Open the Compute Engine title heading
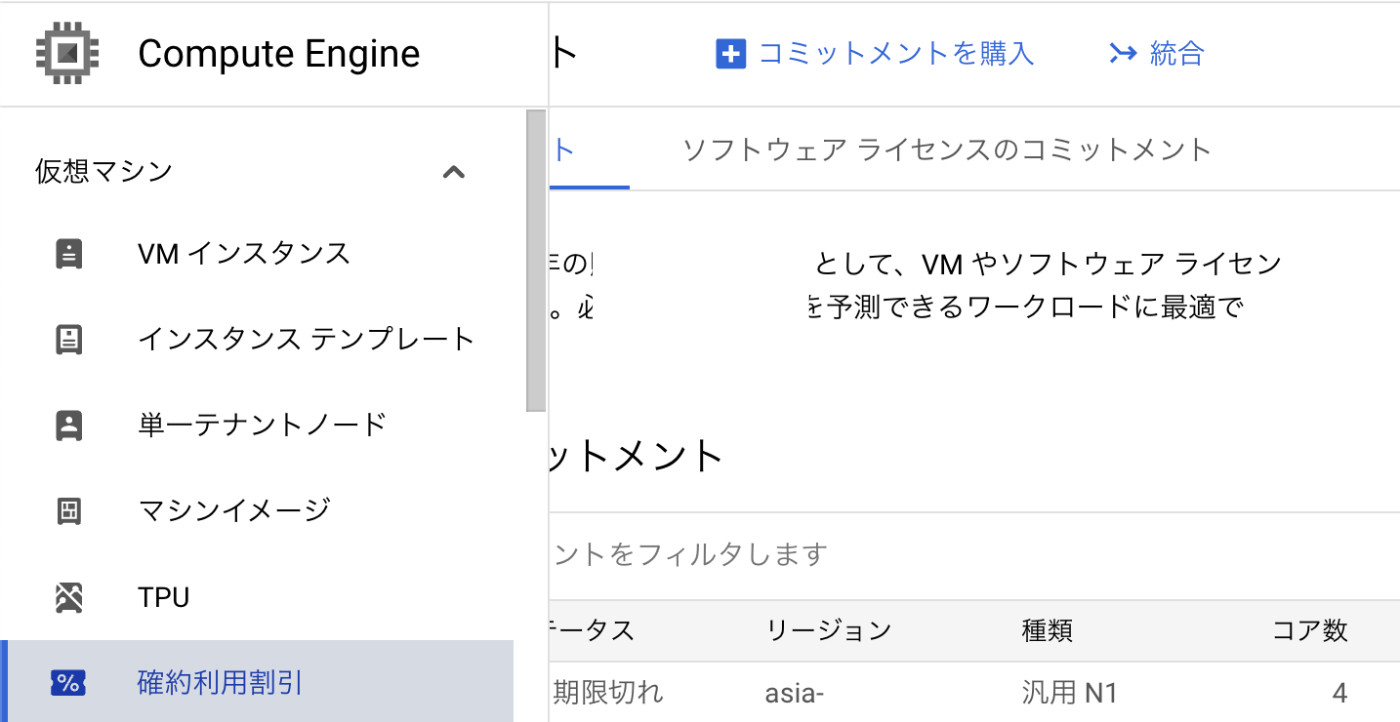The height and width of the screenshot is (722, 1400). pos(279,54)
